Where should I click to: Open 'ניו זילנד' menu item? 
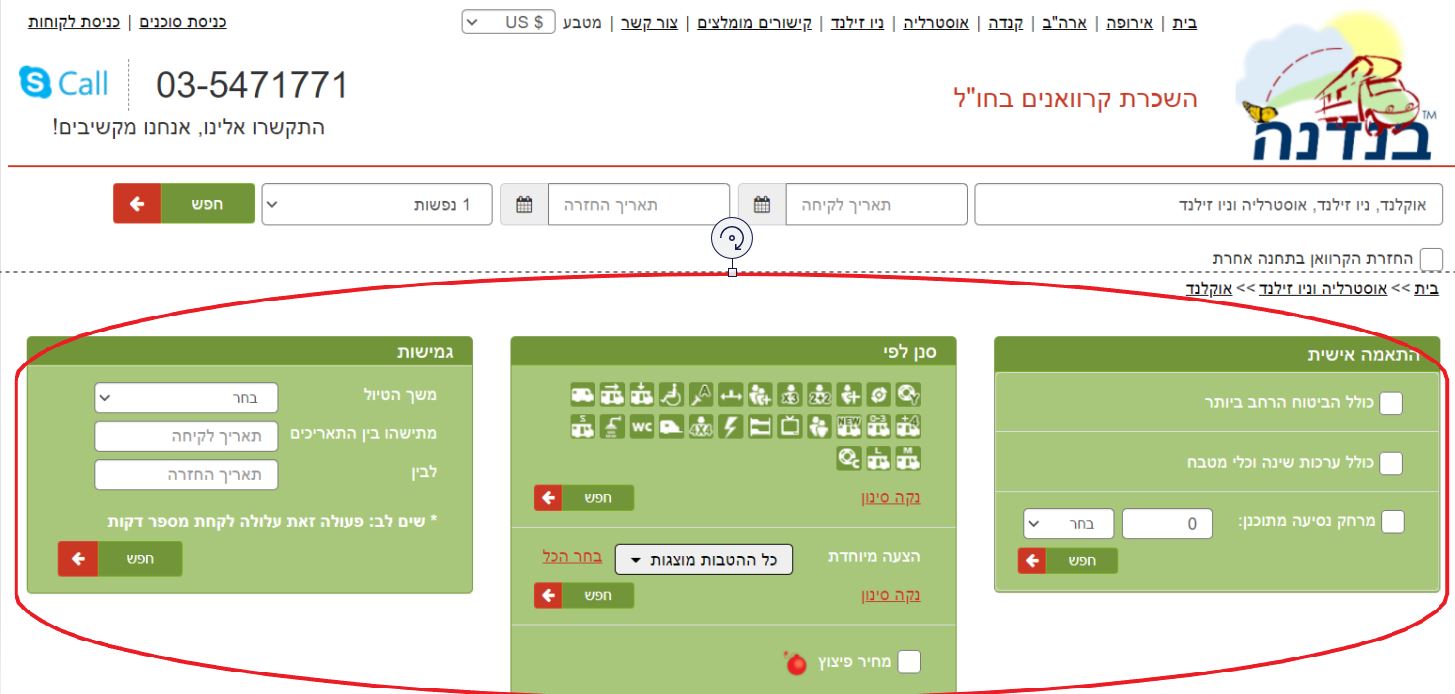857,22
